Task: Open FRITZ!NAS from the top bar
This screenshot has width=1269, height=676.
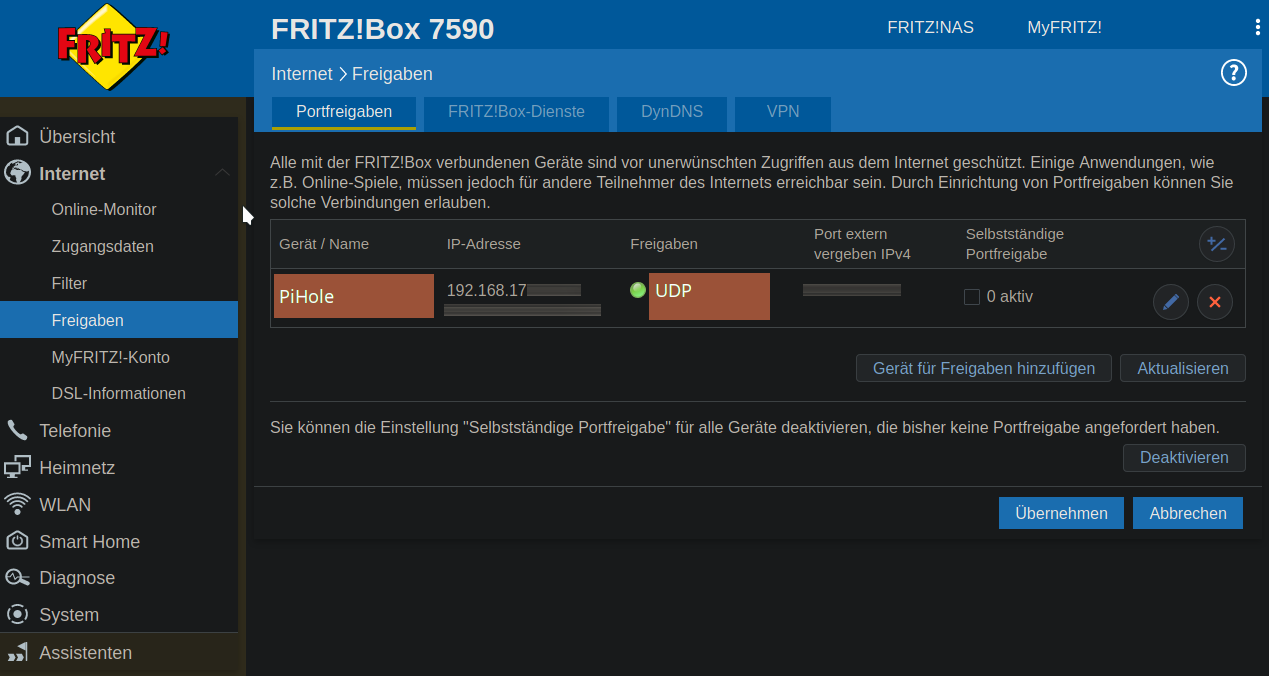Action: [930, 27]
